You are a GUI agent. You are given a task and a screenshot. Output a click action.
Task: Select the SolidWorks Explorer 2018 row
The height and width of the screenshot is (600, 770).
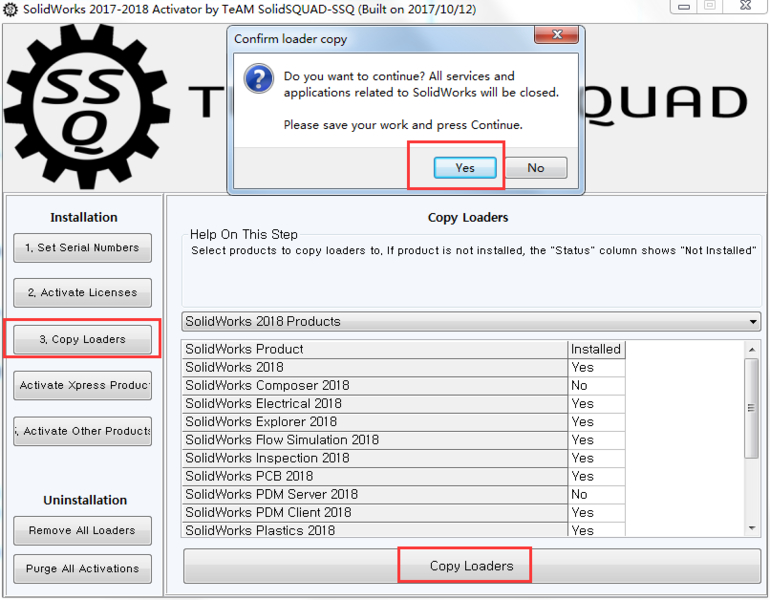coord(404,422)
